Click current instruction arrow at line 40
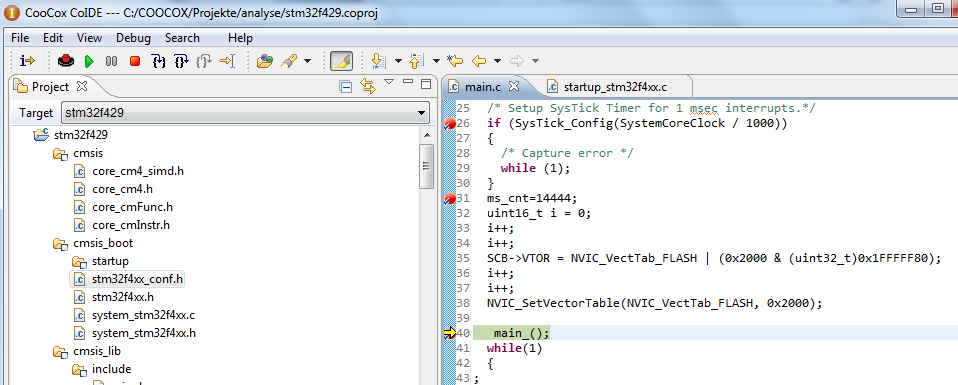Screen dimensions: 958x385 coord(450,333)
